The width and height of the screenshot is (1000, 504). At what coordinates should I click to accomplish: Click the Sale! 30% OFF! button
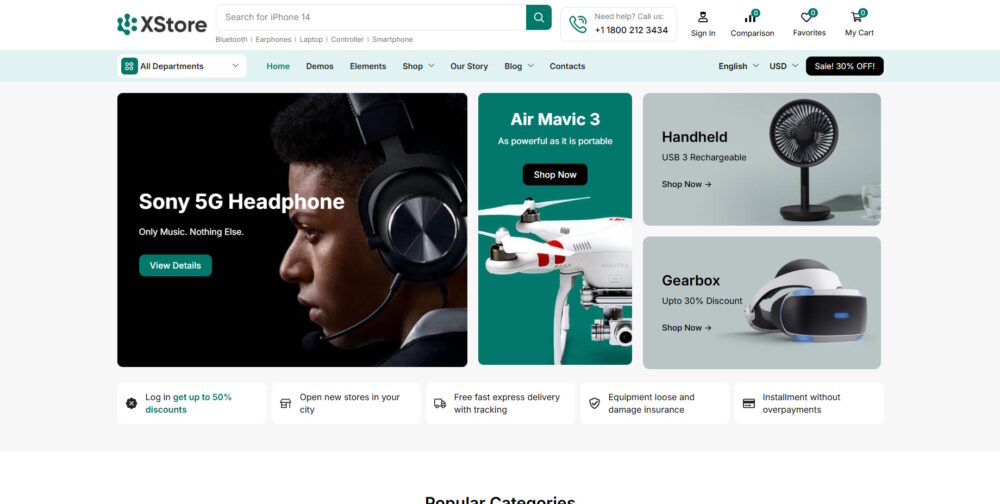tap(844, 66)
